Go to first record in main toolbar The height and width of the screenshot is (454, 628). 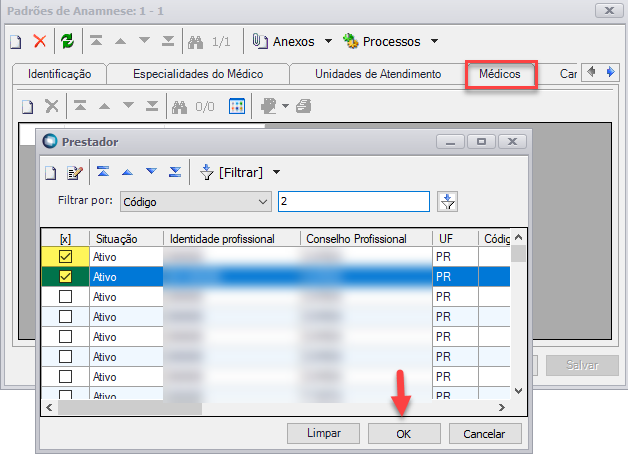(96, 41)
